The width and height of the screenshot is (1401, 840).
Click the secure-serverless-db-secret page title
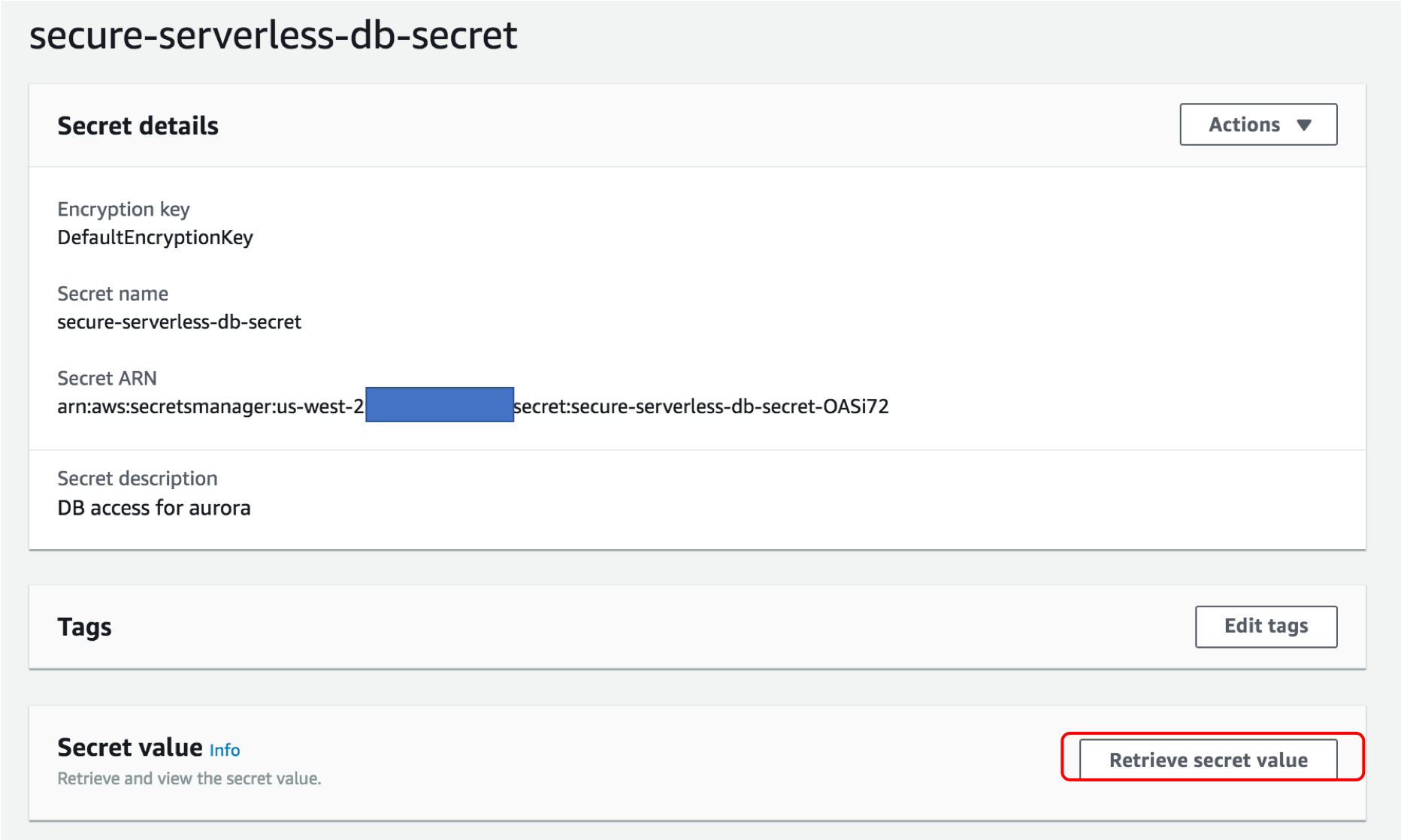tap(274, 35)
